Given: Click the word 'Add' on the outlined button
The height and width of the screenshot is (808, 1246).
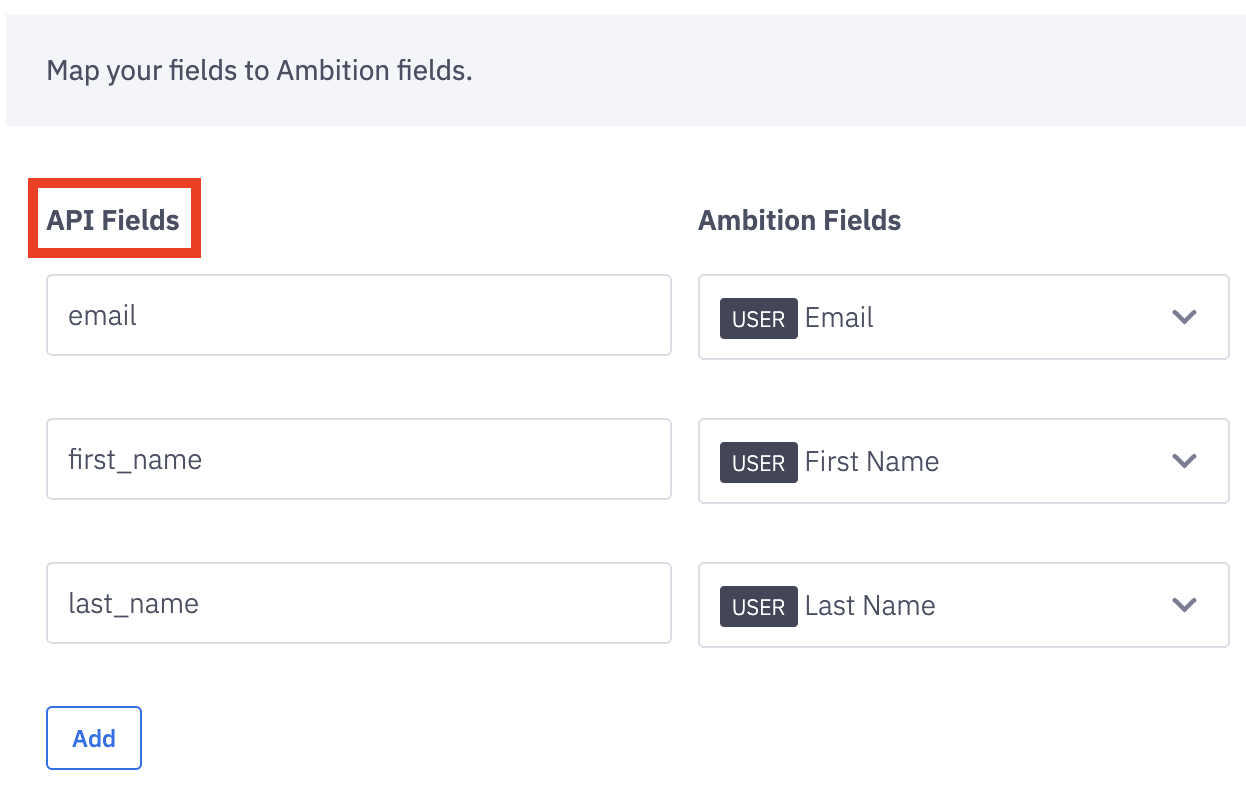Looking at the screenshot, I should click(x=94, y=739).
